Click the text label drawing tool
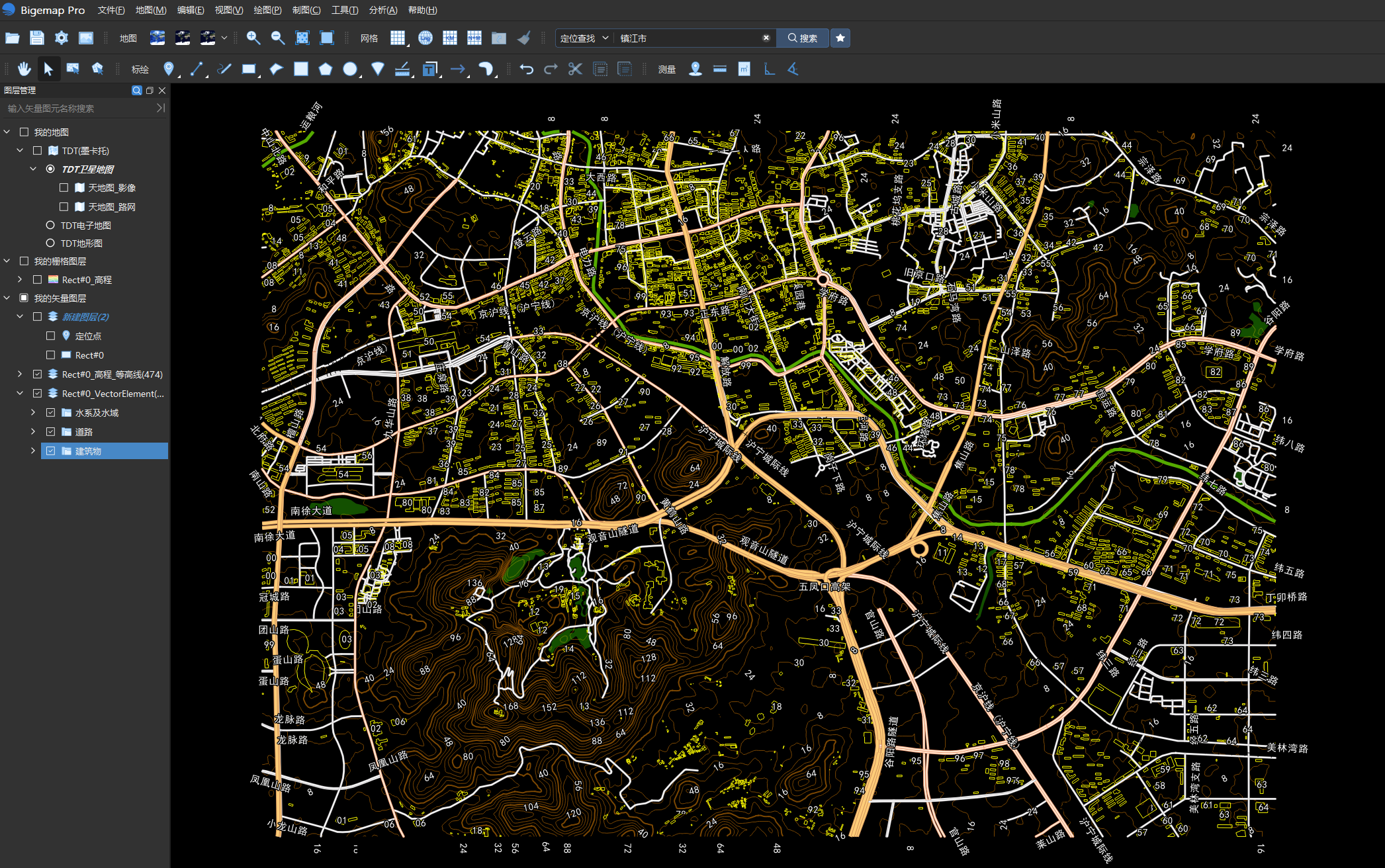Screen dimensions: 1385x868 pyautogui.click(x=430, y=69)
